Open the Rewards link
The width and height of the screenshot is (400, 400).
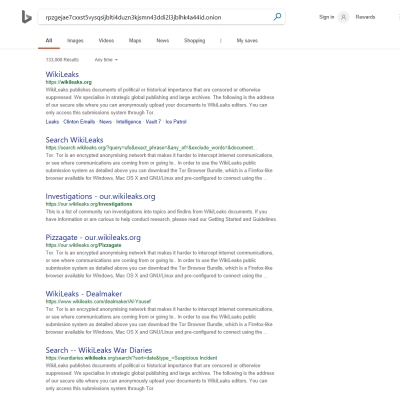coord(365,17)
